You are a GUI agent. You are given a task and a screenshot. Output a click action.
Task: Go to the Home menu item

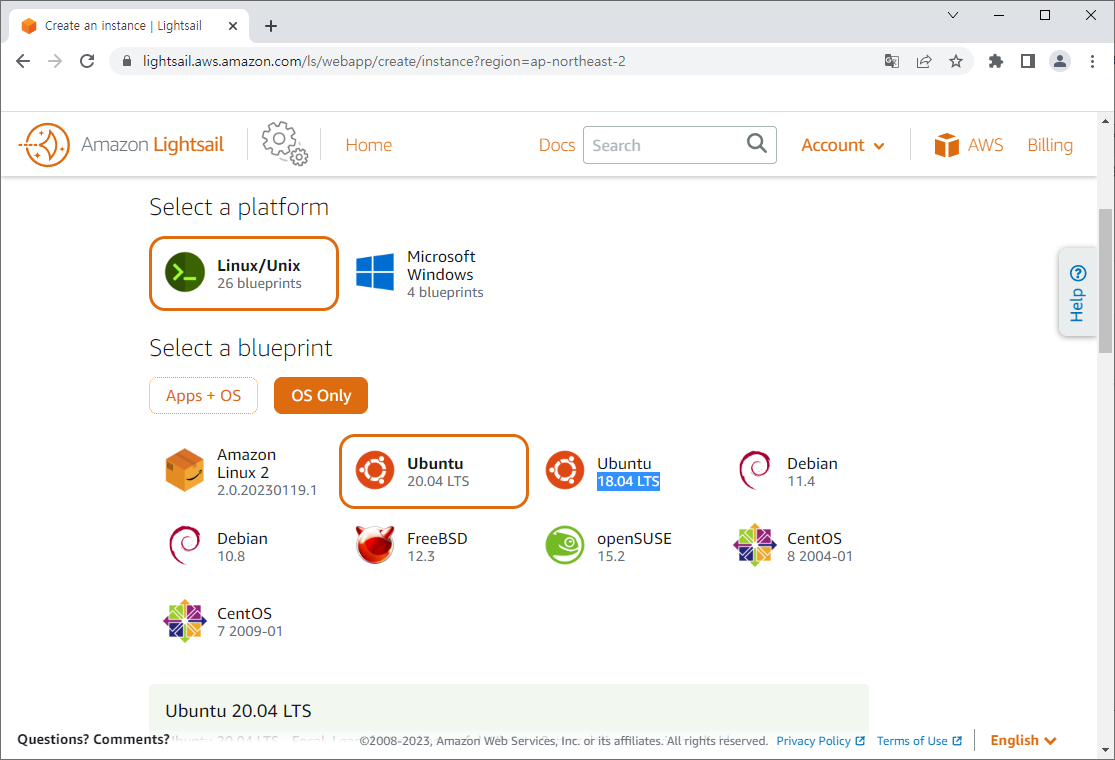click(368, 145)
